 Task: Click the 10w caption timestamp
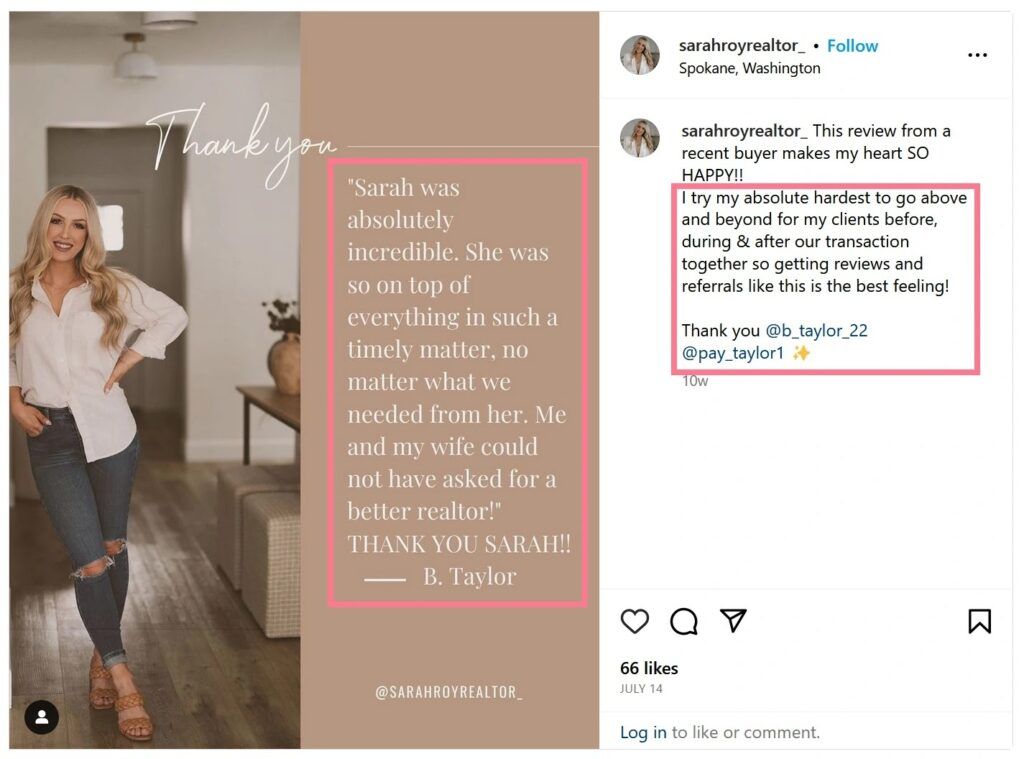(x=694, y=381)
